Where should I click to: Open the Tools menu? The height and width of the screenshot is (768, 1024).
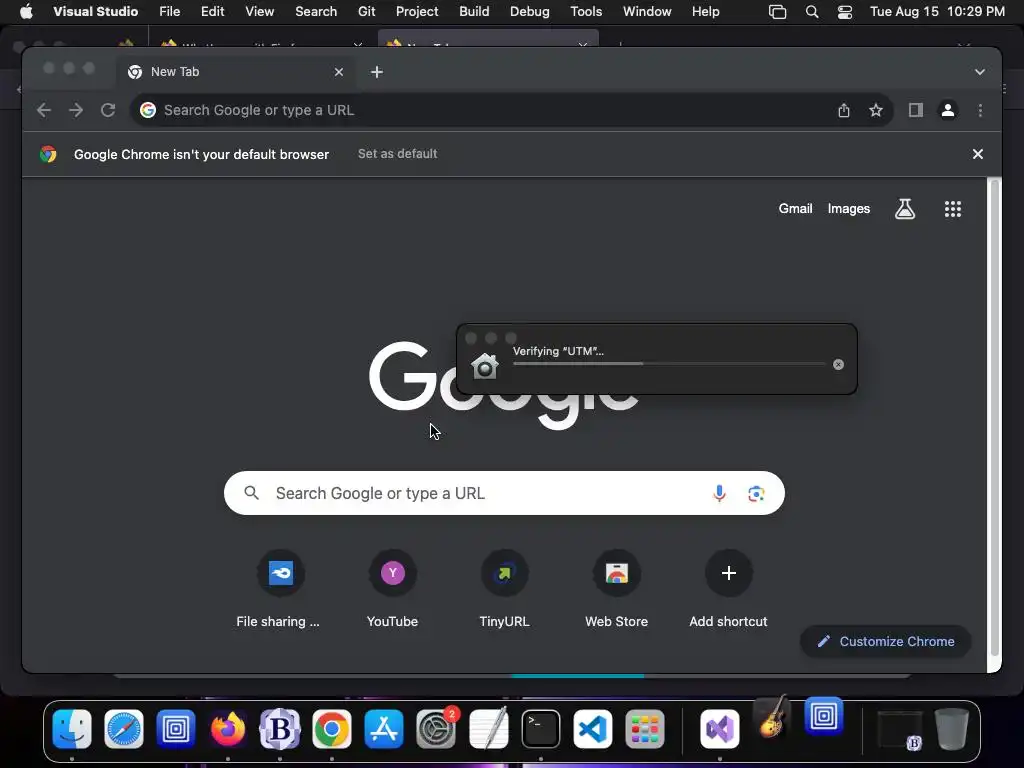(x=586, y=11)
